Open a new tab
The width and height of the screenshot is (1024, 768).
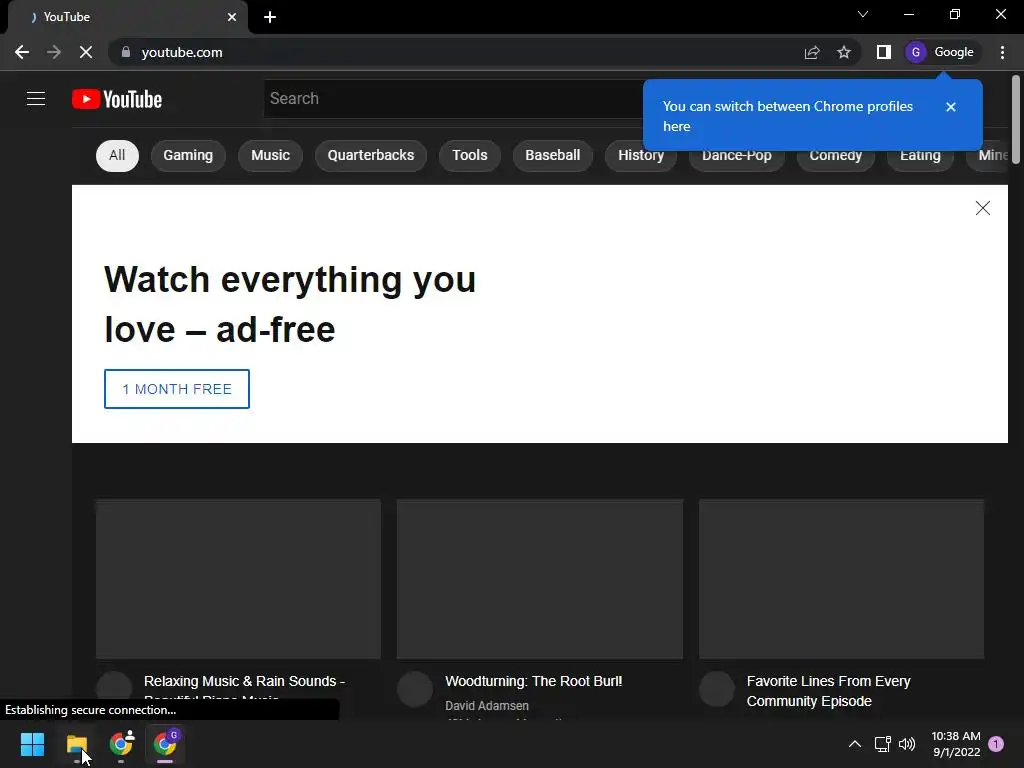(270, 17)
